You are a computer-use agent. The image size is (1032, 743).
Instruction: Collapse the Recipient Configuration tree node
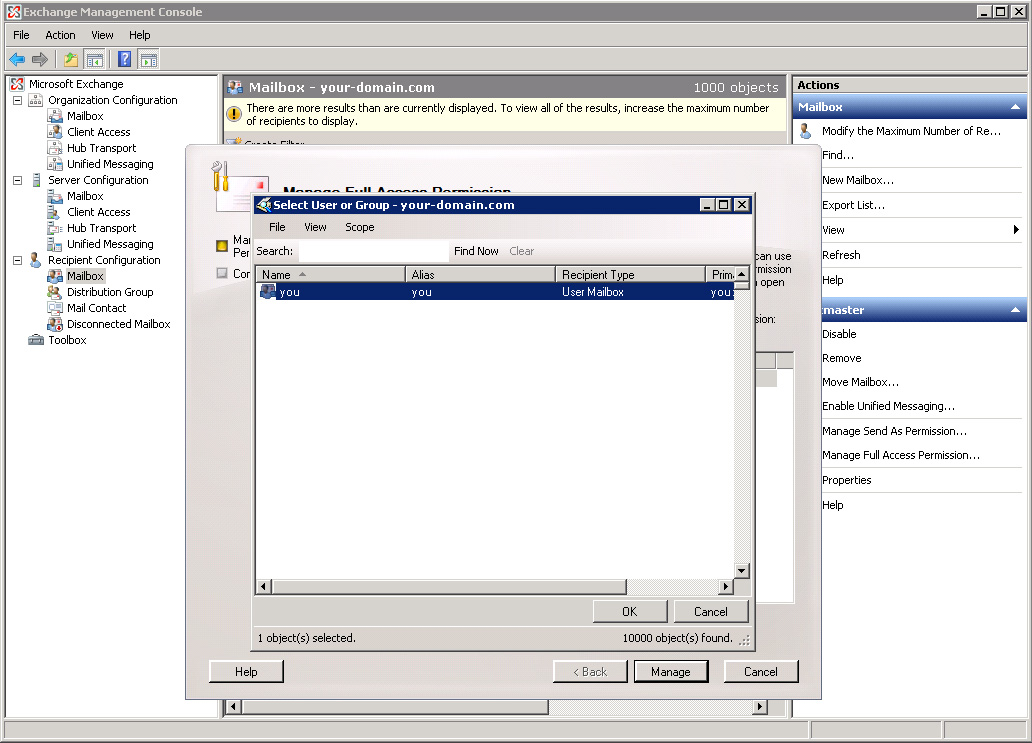tap(18, 261)
